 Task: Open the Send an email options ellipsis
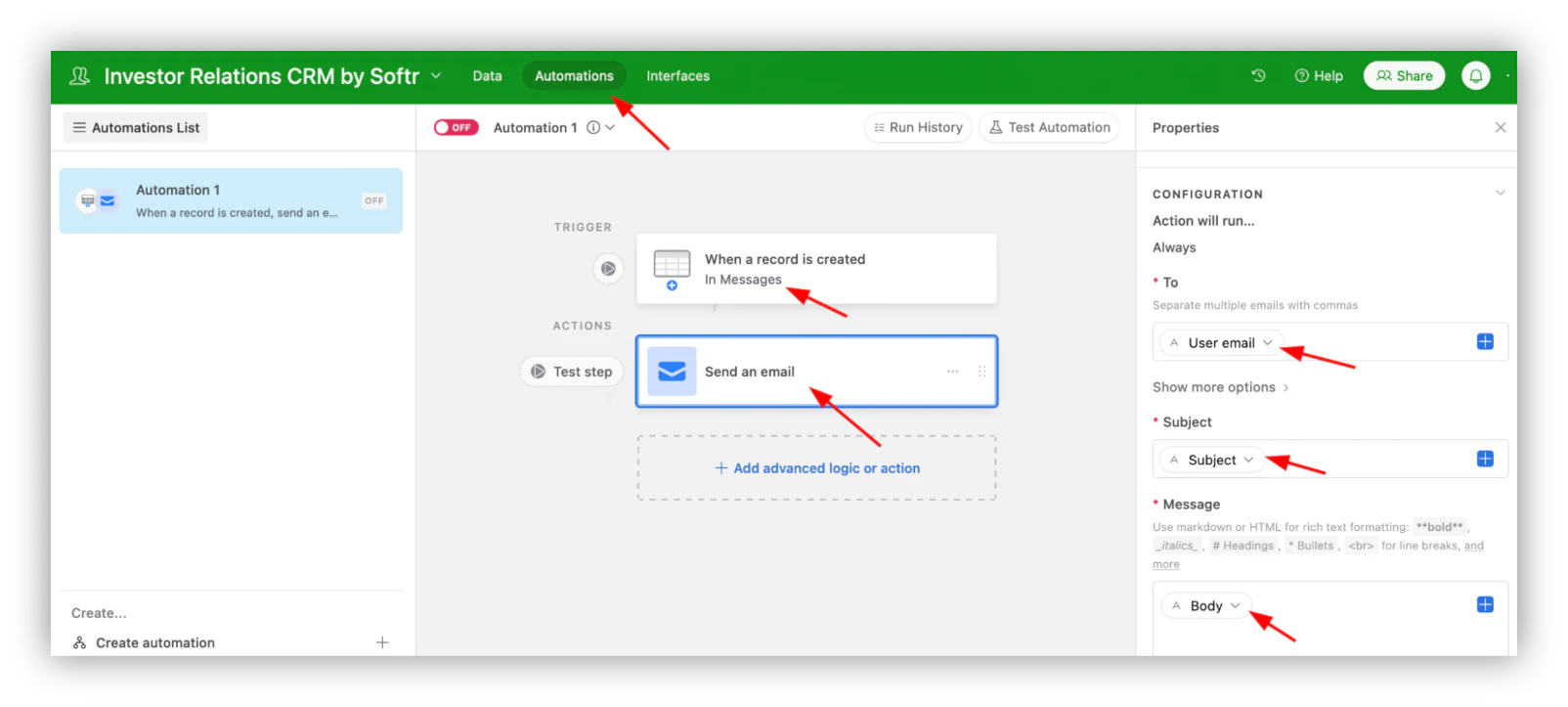[x=952, y=371]
